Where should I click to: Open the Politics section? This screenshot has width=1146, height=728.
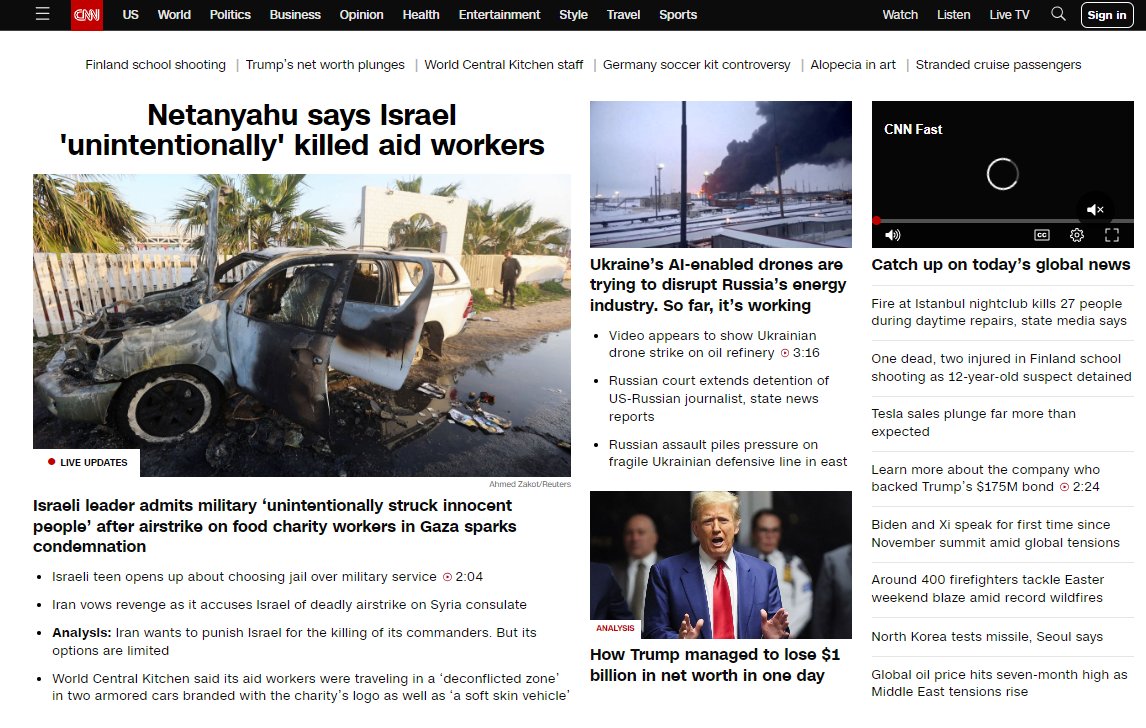(230, 15)
